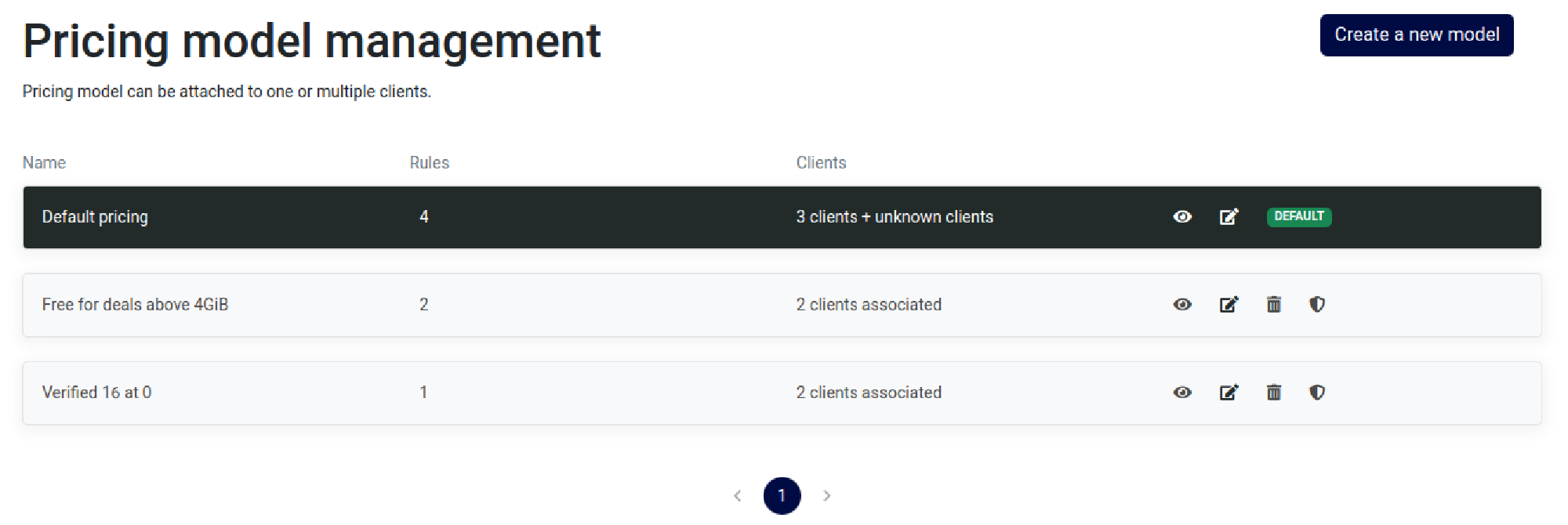Click the shield icon for "Verified 16 at 0"
The width and height of the screenshot is (1568, 525).
pos(1317,393)
